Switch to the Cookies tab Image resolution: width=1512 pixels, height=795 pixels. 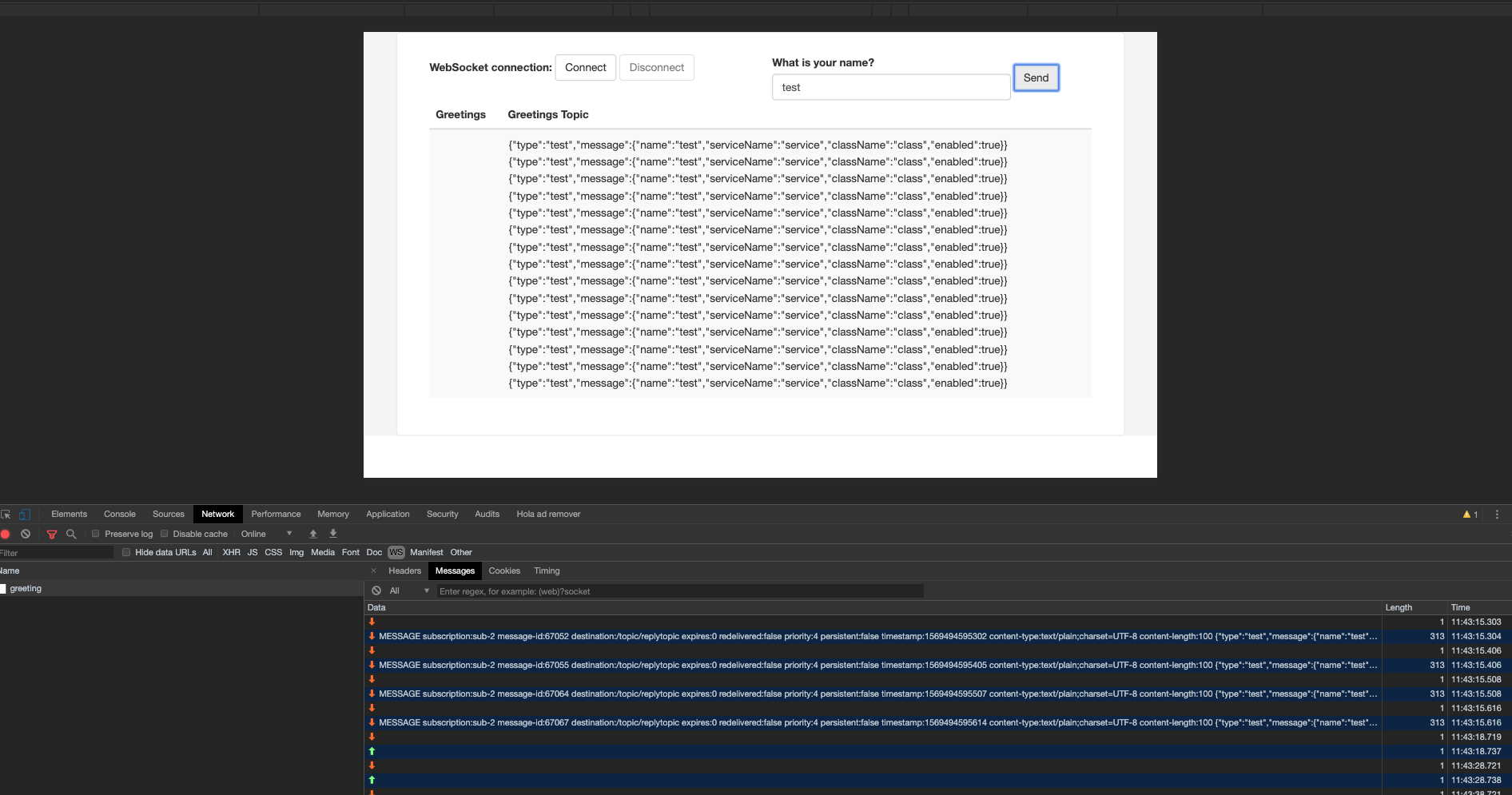(504, 570)
